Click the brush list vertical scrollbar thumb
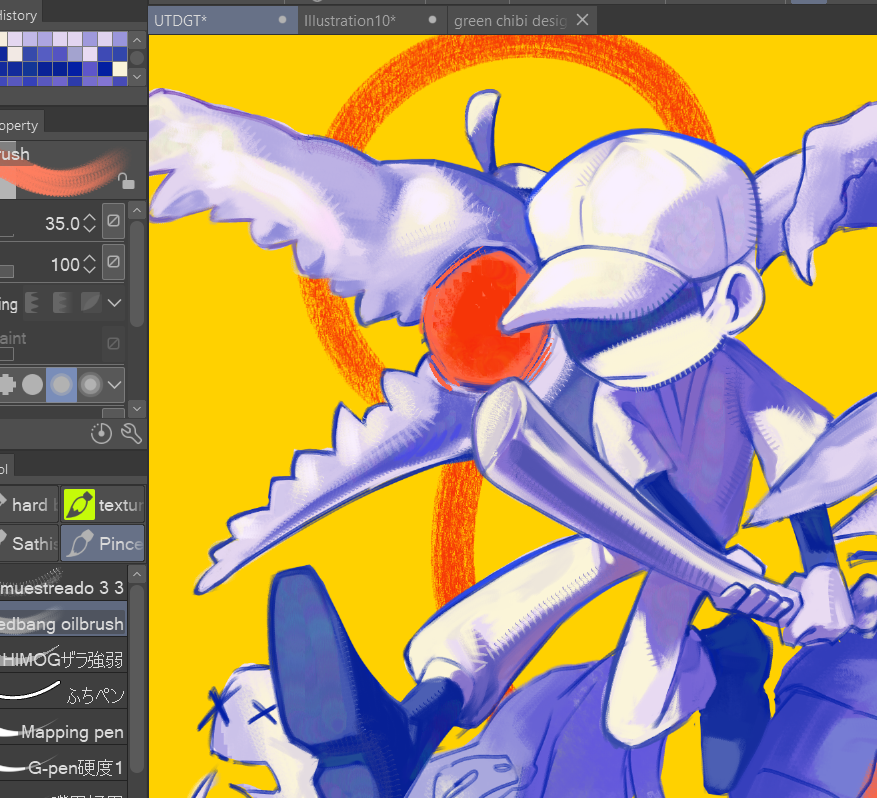This screenshot has width=877, height=798. click(x=136, y=679)
